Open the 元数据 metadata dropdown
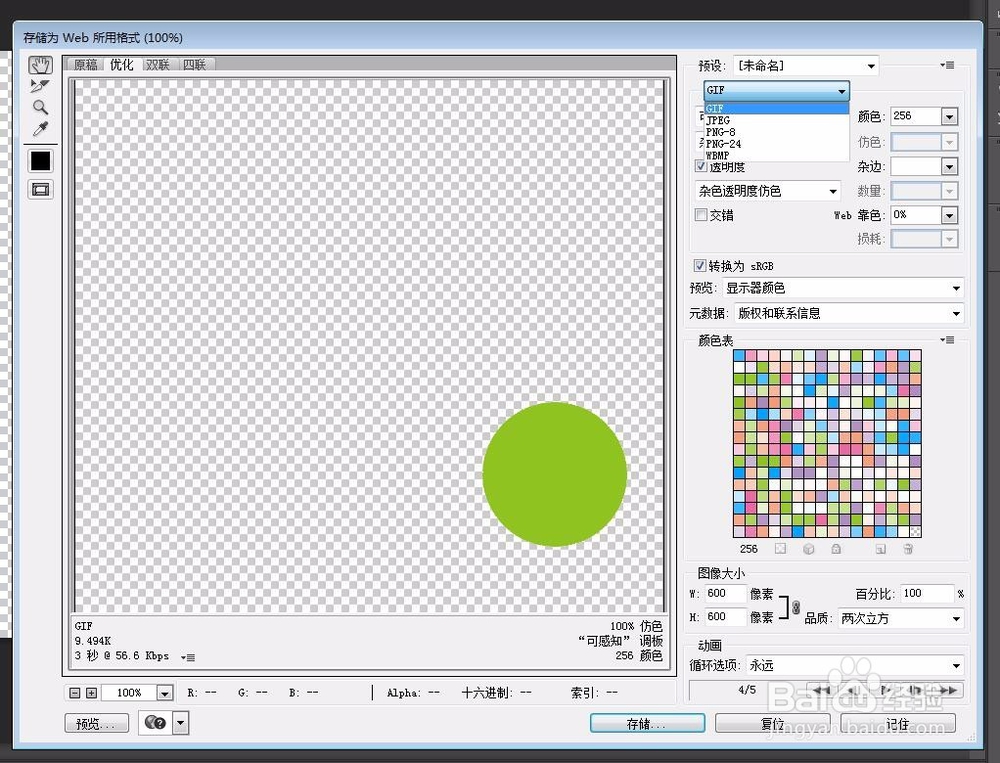 [849, 313]
